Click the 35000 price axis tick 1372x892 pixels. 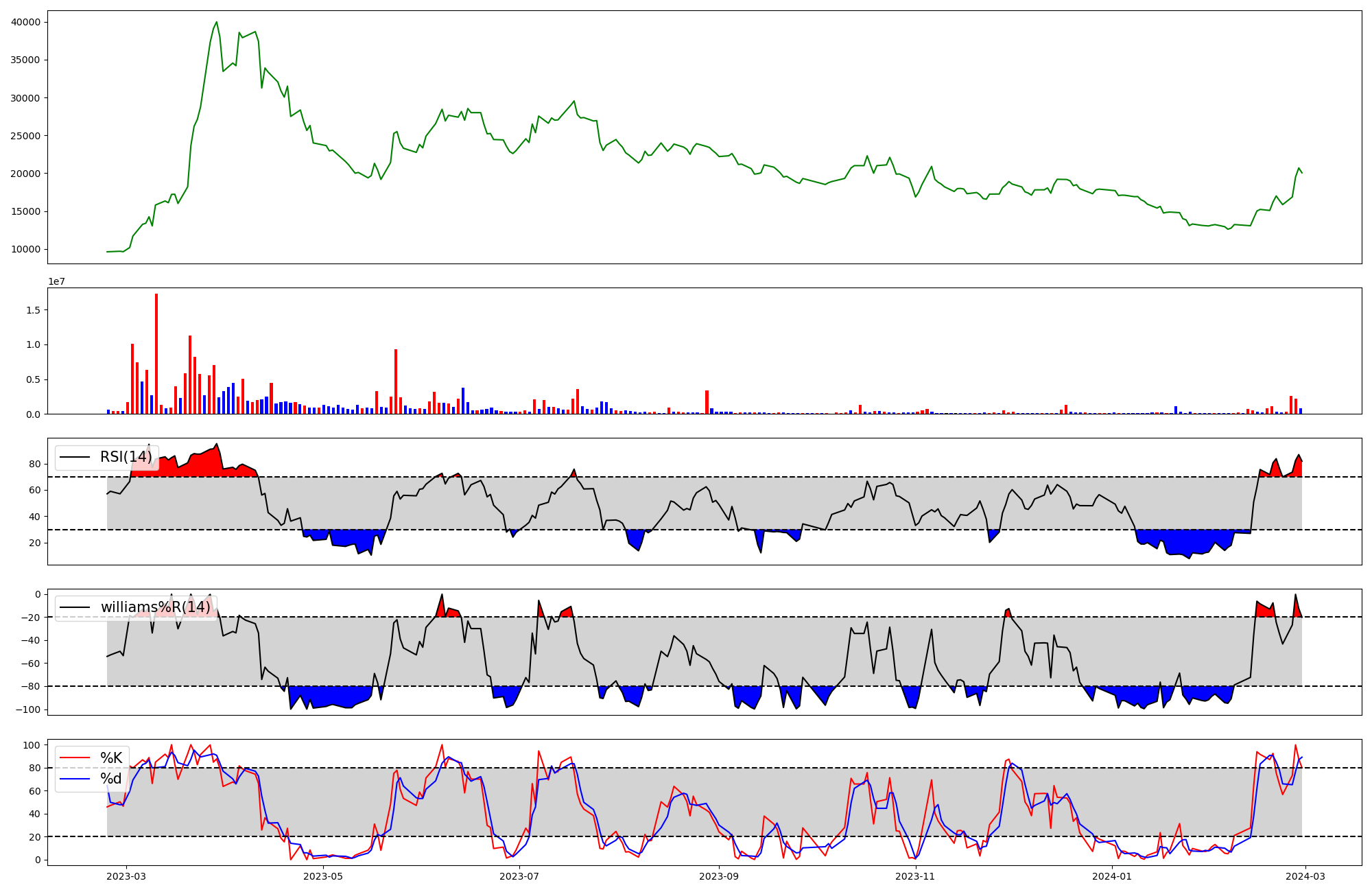pos(26,60)
